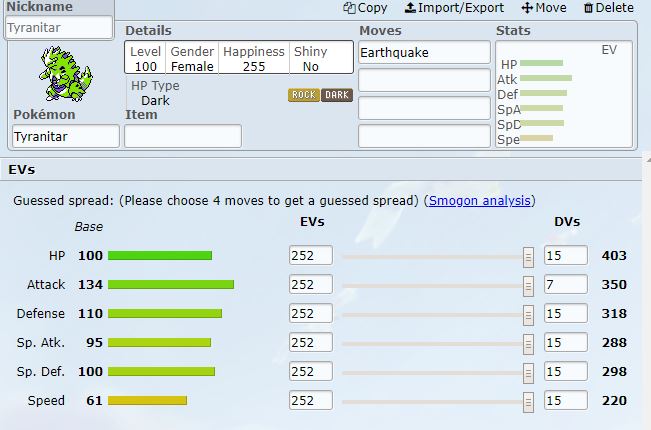
Task: Click the Tyranitar sprite image
Action: 64,74
